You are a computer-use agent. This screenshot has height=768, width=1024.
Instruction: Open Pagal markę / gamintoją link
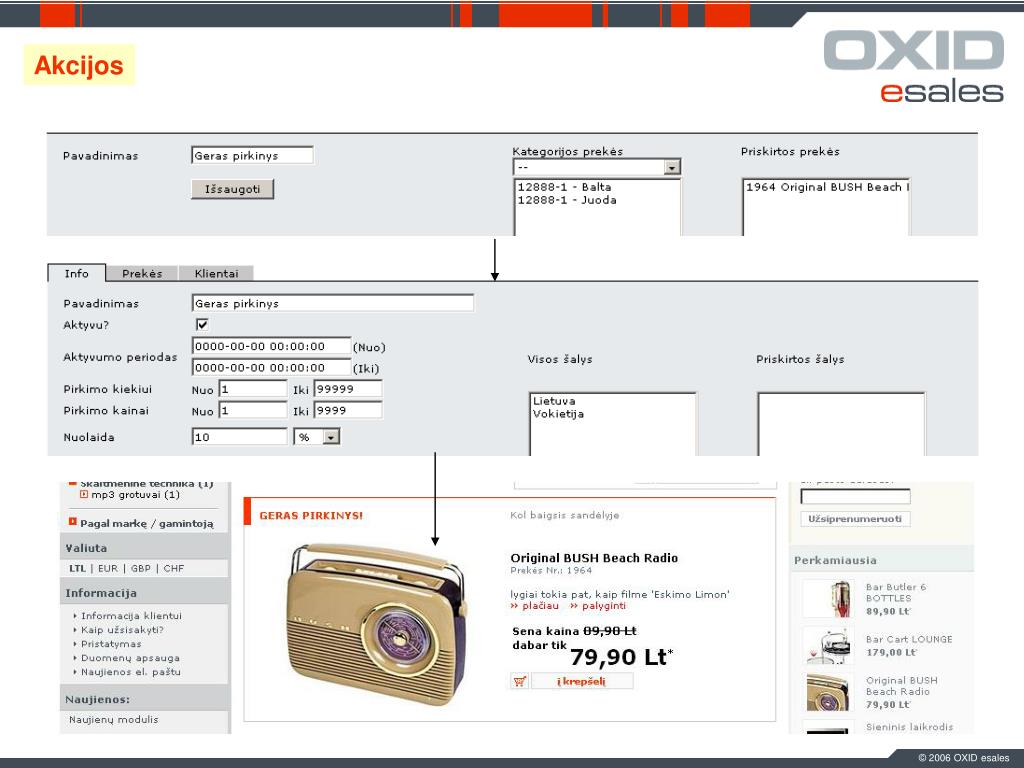pos(147,523)
